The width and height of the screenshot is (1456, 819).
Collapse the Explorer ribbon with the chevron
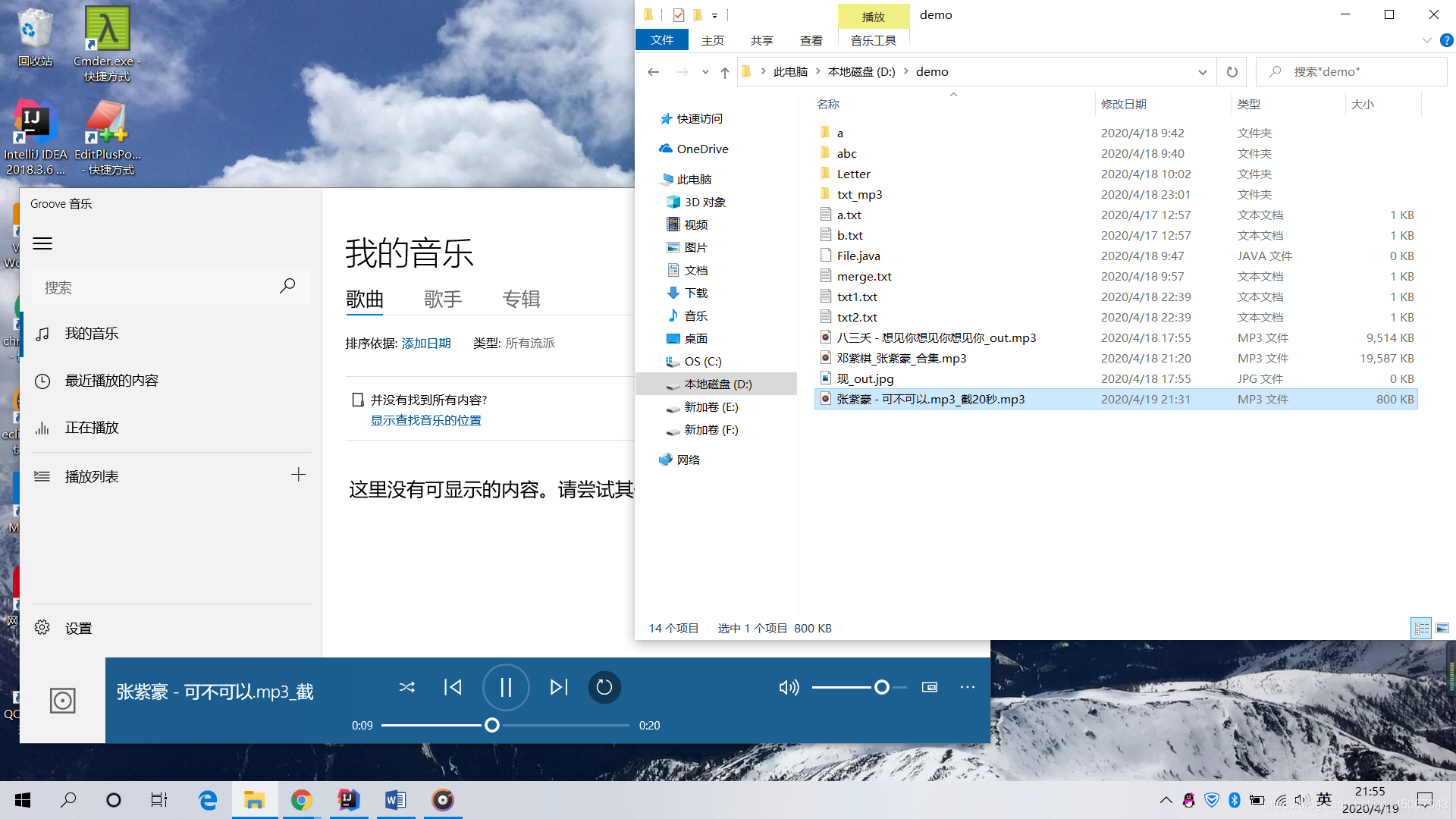pyautogui.click(x=1428, y=40)
